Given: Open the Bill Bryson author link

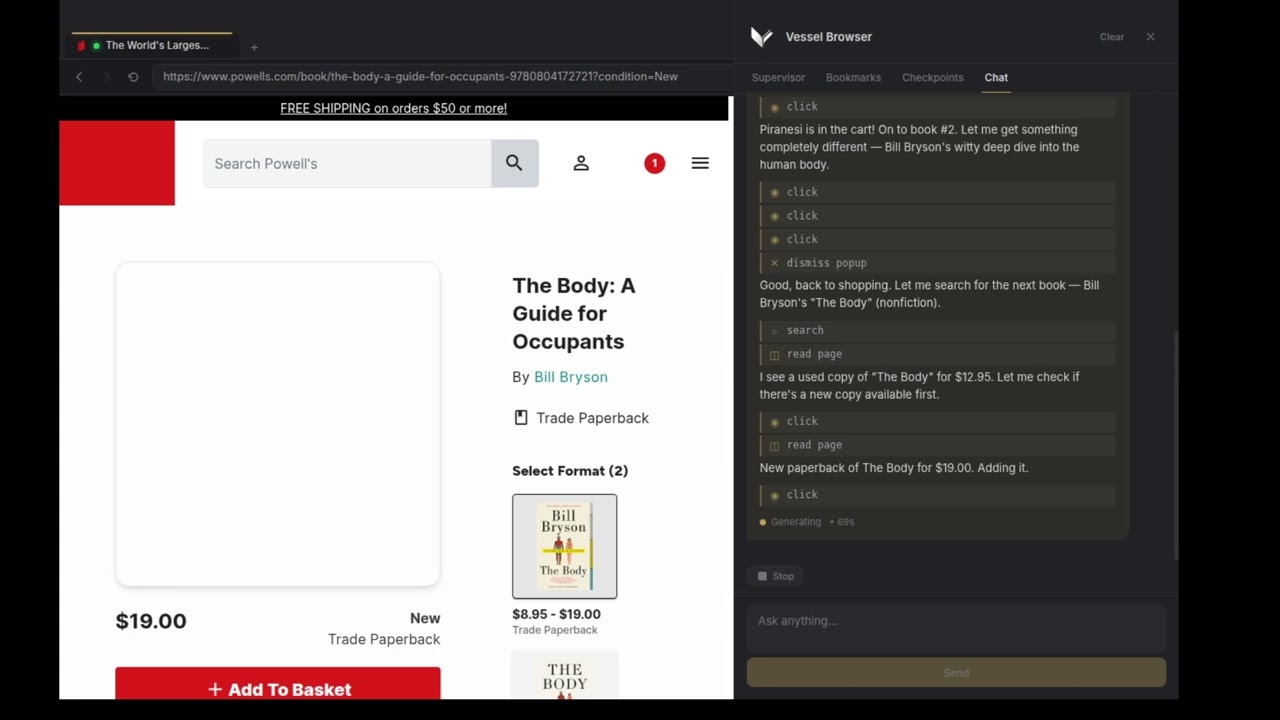Looking at the screenshot, I should click(571, 377).
